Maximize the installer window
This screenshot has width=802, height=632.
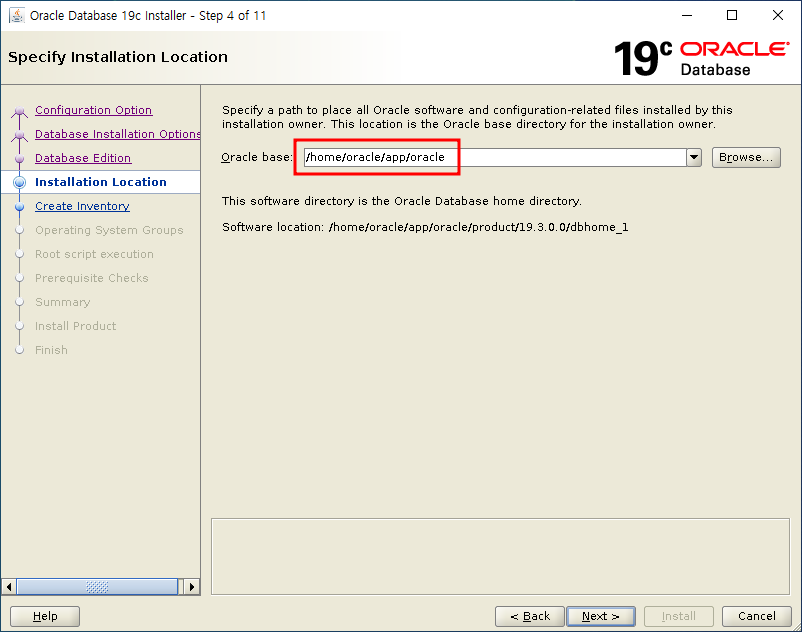(x=732, y=15)
